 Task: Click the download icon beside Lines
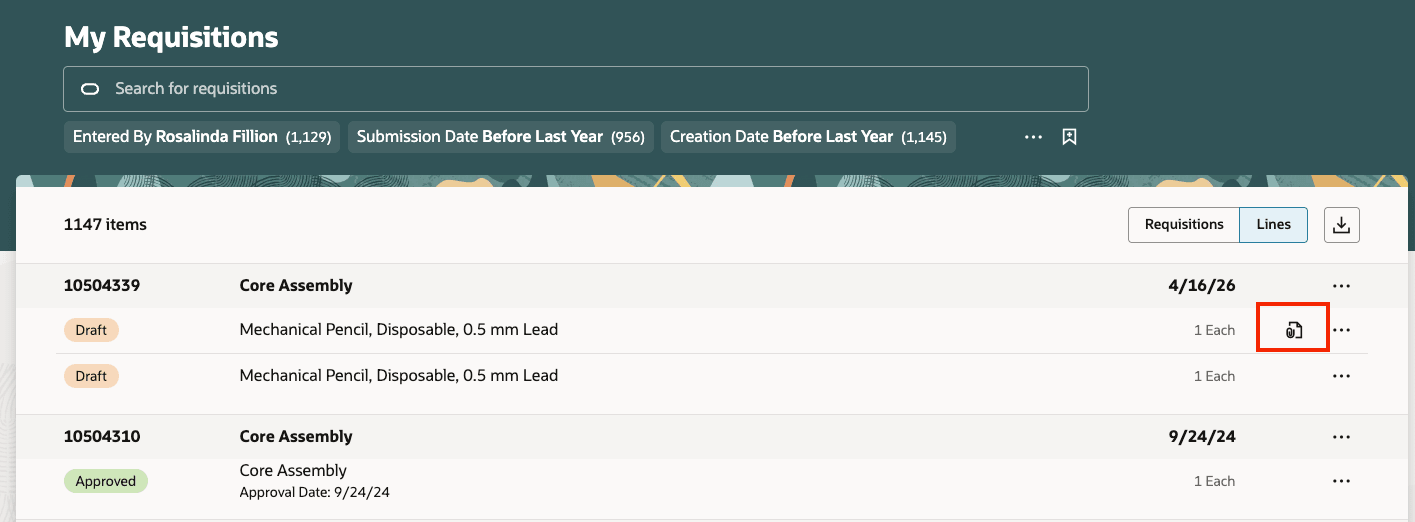pyautogui.click(x=1342, y=225)
